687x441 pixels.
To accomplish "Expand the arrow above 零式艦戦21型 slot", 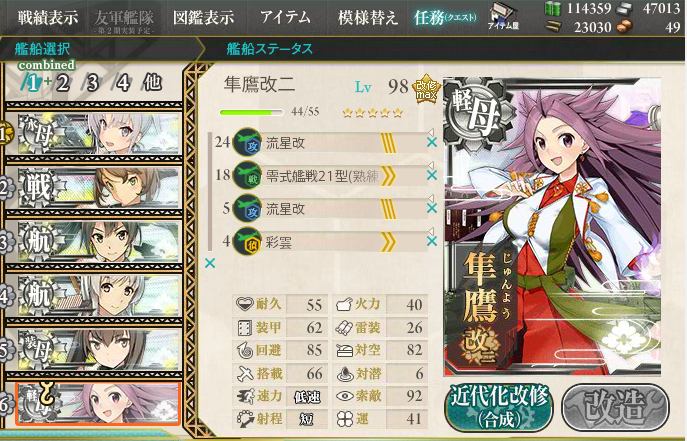I will (x=430, y=165).
